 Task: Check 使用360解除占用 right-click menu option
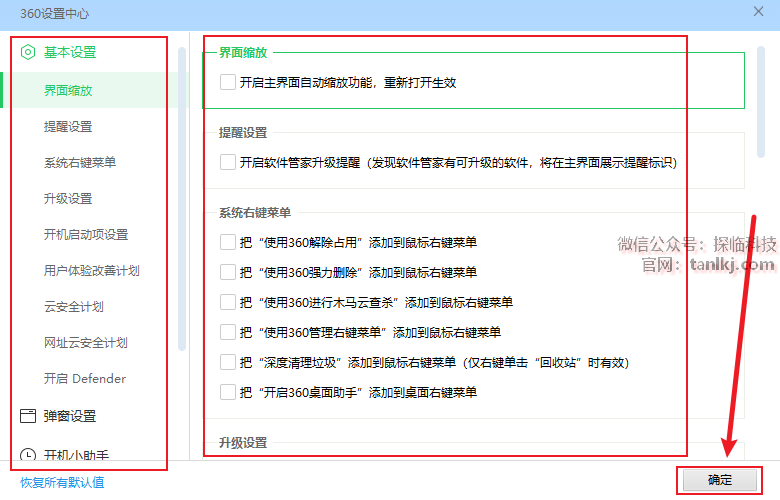(228, 242)
